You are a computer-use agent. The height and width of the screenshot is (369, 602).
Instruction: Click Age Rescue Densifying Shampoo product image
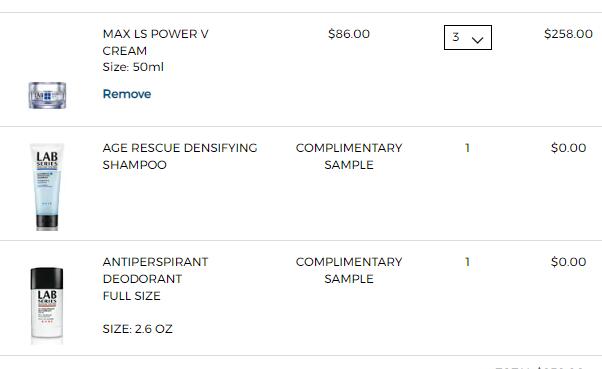(47, 187)
